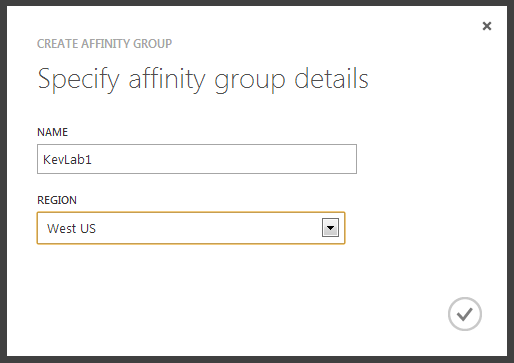Place cursor after KevLab1 text

(93, 160)
